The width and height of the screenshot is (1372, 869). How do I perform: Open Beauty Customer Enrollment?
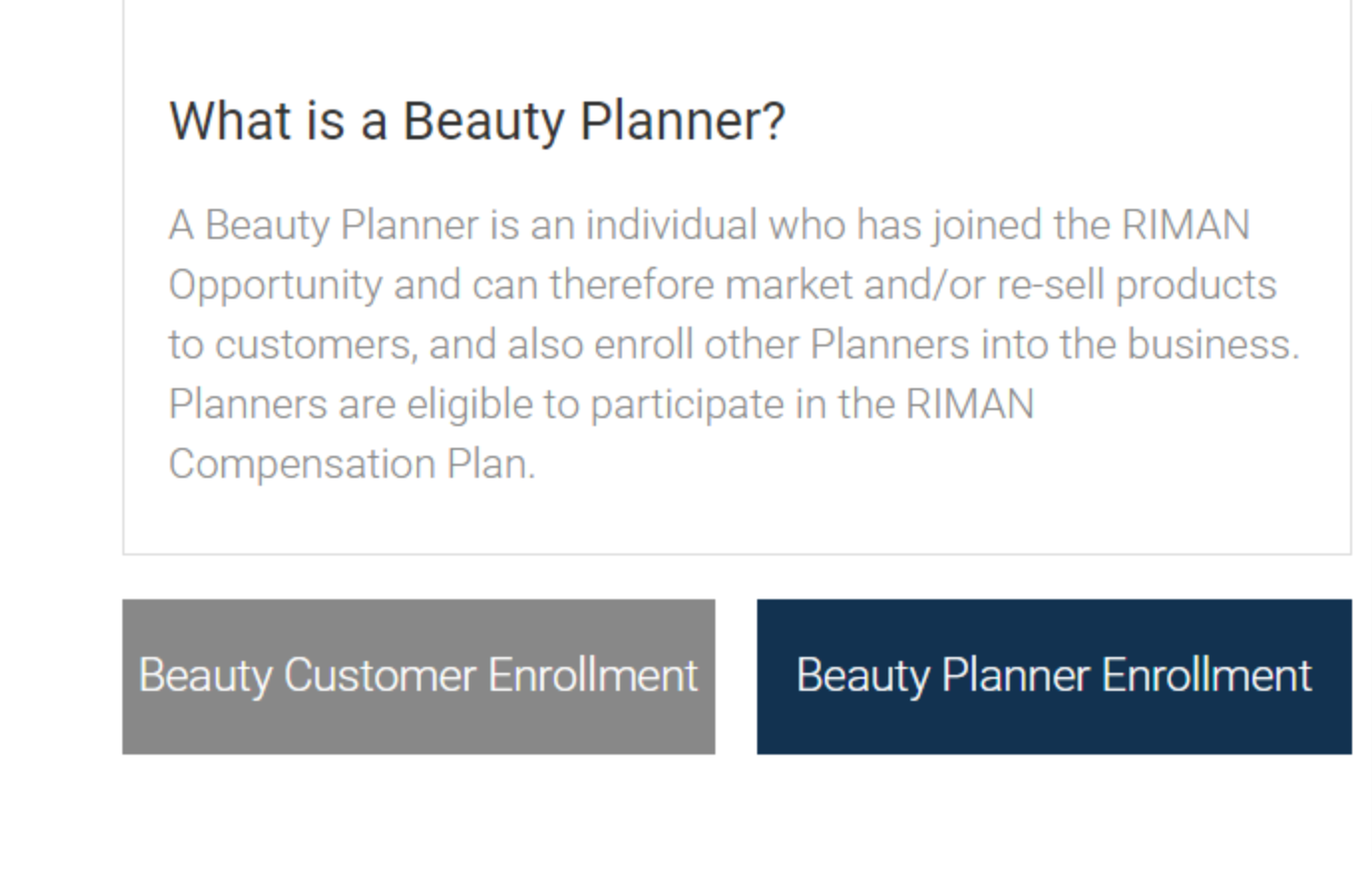tap(419, 676)
